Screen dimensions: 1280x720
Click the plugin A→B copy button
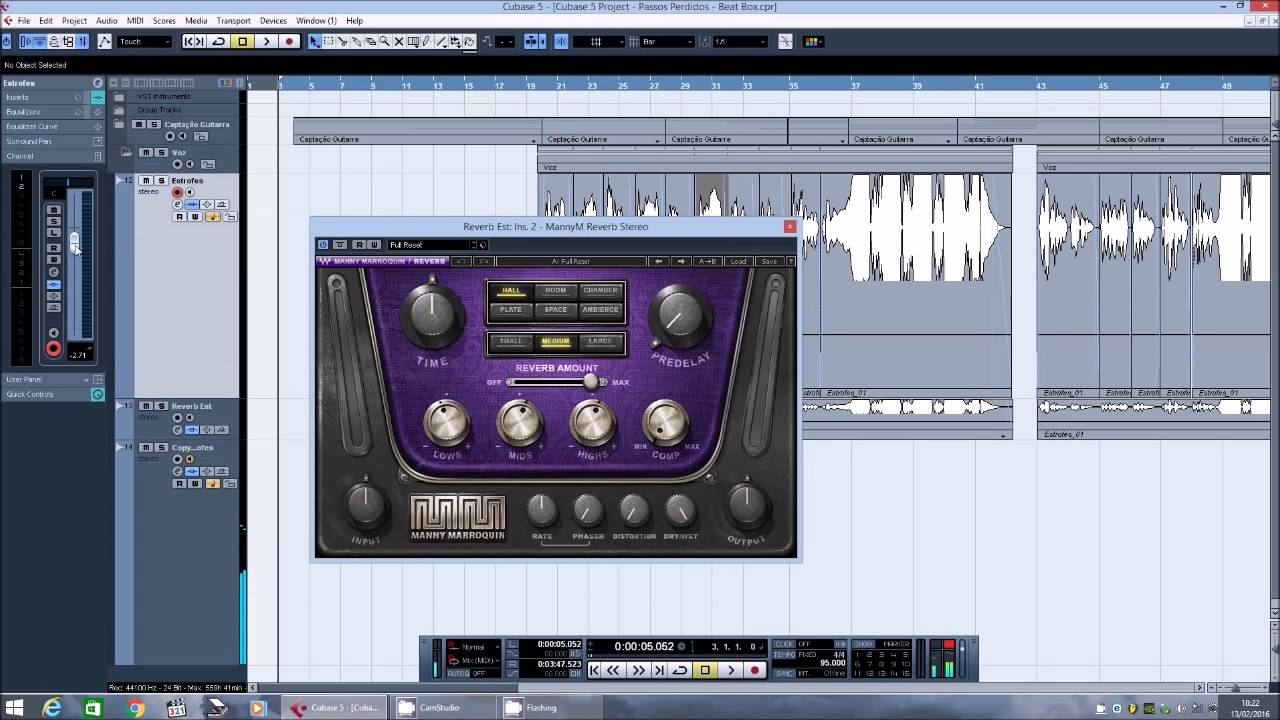(707, 261)
